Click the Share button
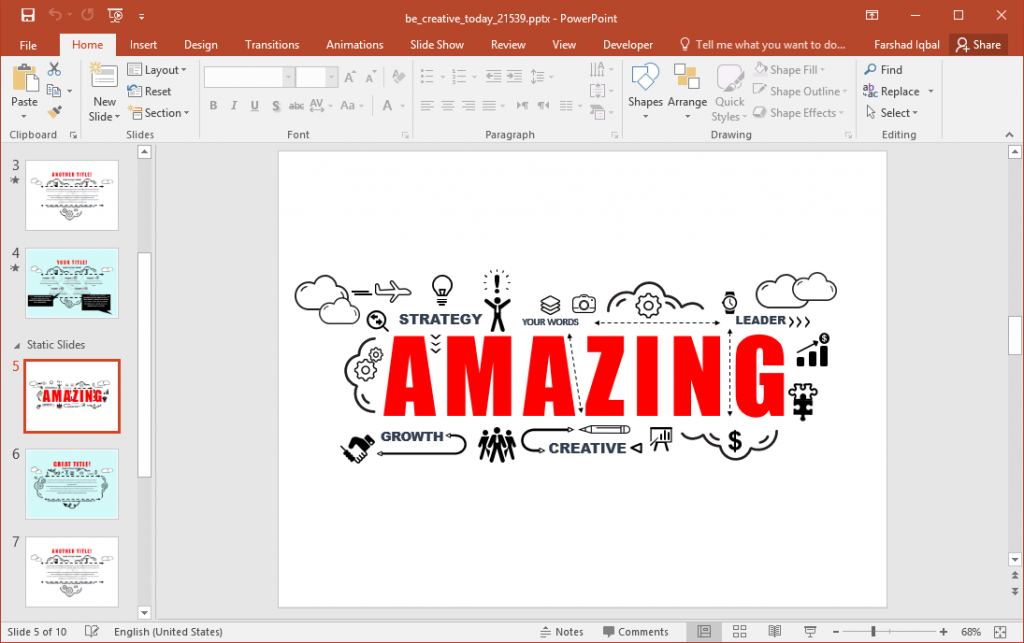Image resolution: width=1024 pixels, height=643 pixels. pyautogui.click(x=978, y=44)
